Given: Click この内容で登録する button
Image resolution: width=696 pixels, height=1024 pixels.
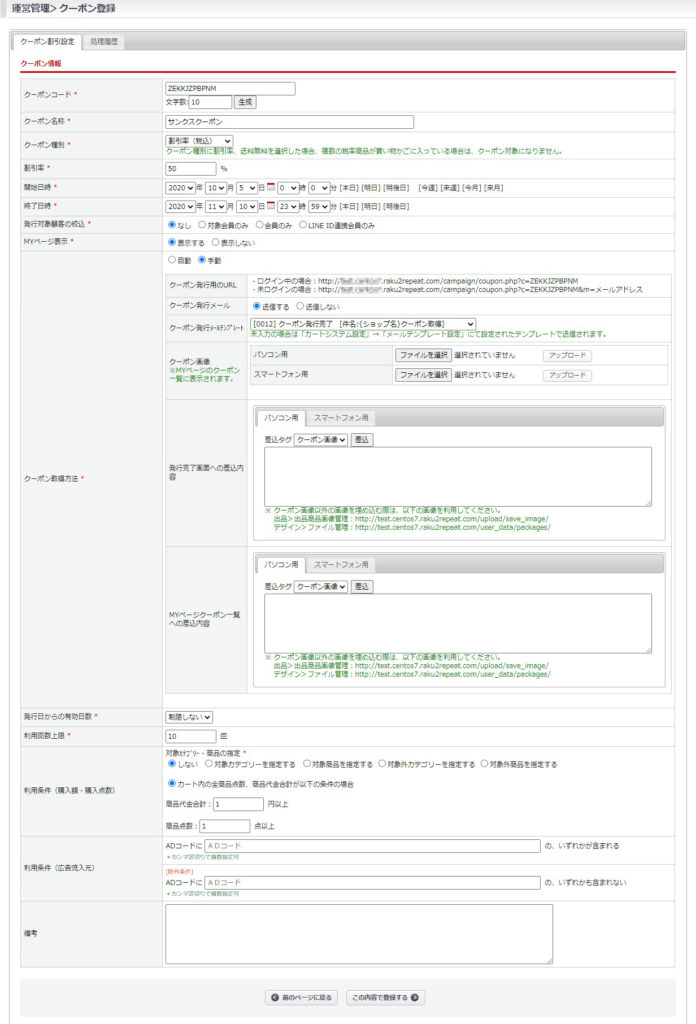Looking at the screenshot, I should 385,998.
